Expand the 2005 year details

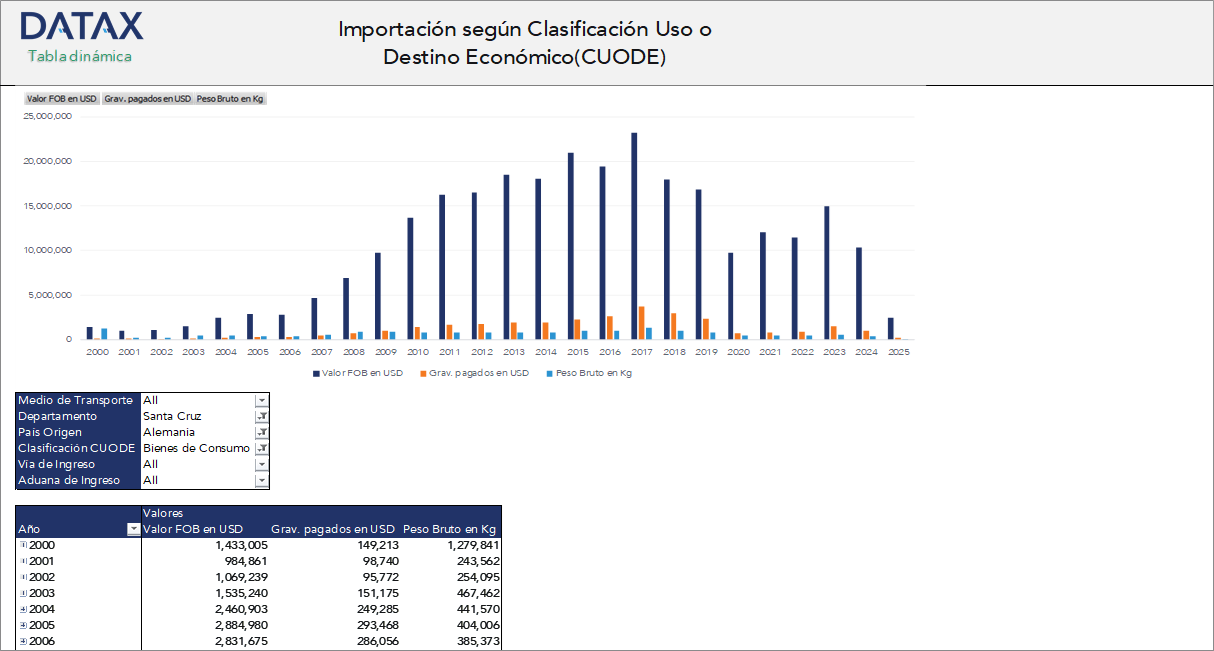click(x=22, y=624)
